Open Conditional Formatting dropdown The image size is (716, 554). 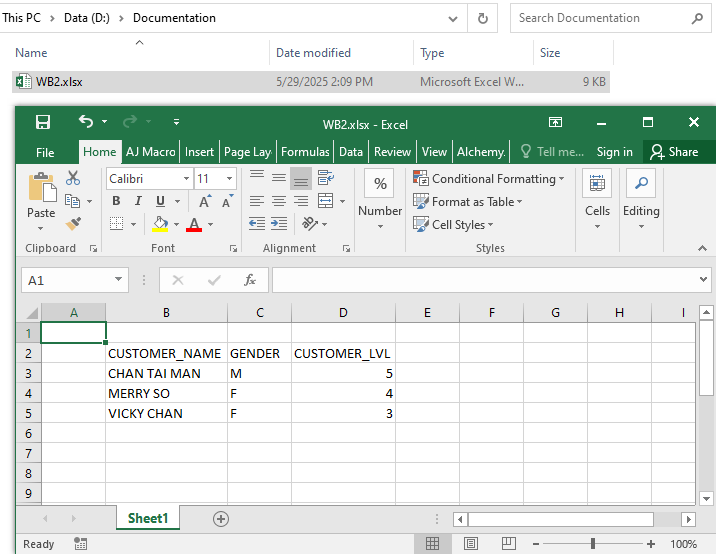(489, 179)
